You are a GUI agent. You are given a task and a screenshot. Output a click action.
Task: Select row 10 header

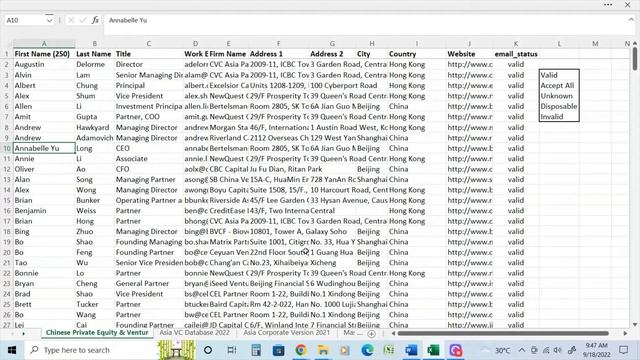(7, 148)
